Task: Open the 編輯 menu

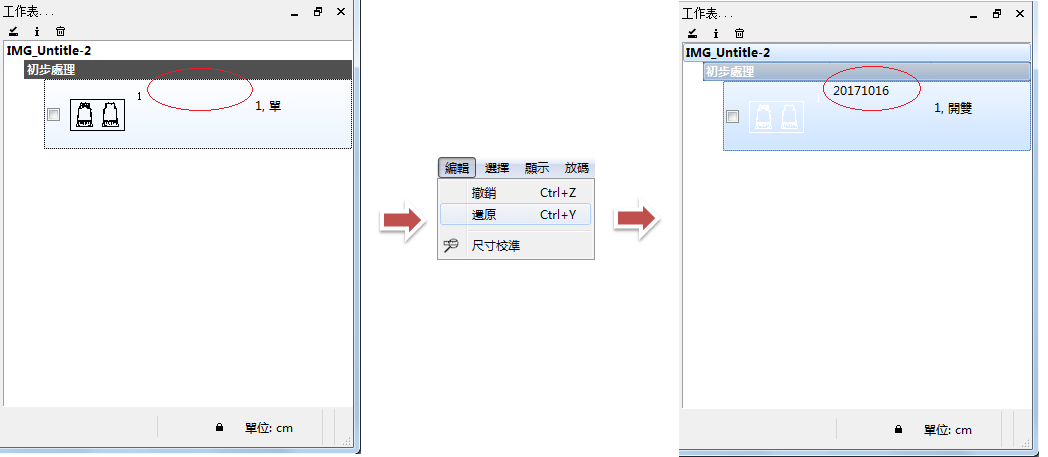Action: click(456, 168)
